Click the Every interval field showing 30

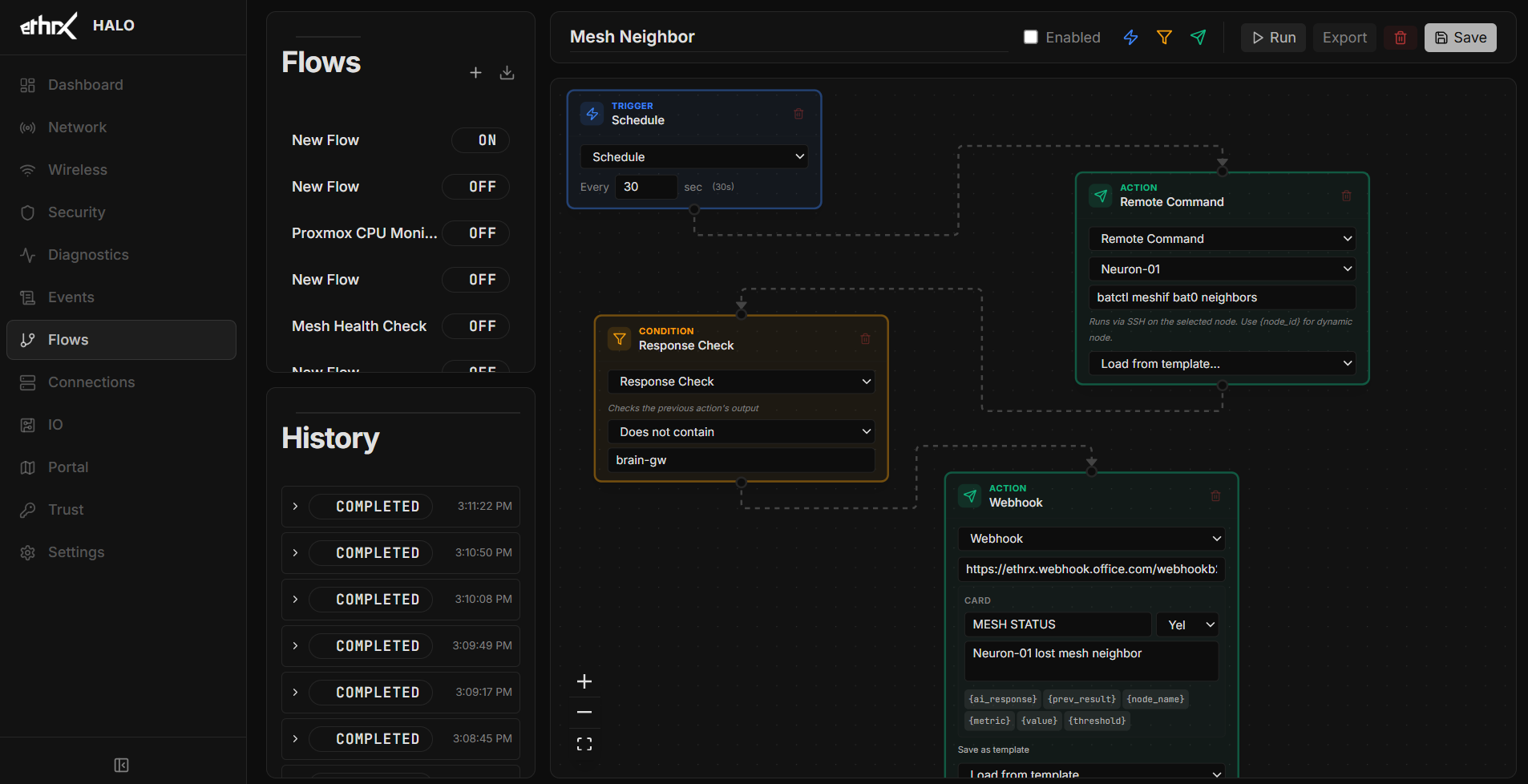tap(646, 187)
